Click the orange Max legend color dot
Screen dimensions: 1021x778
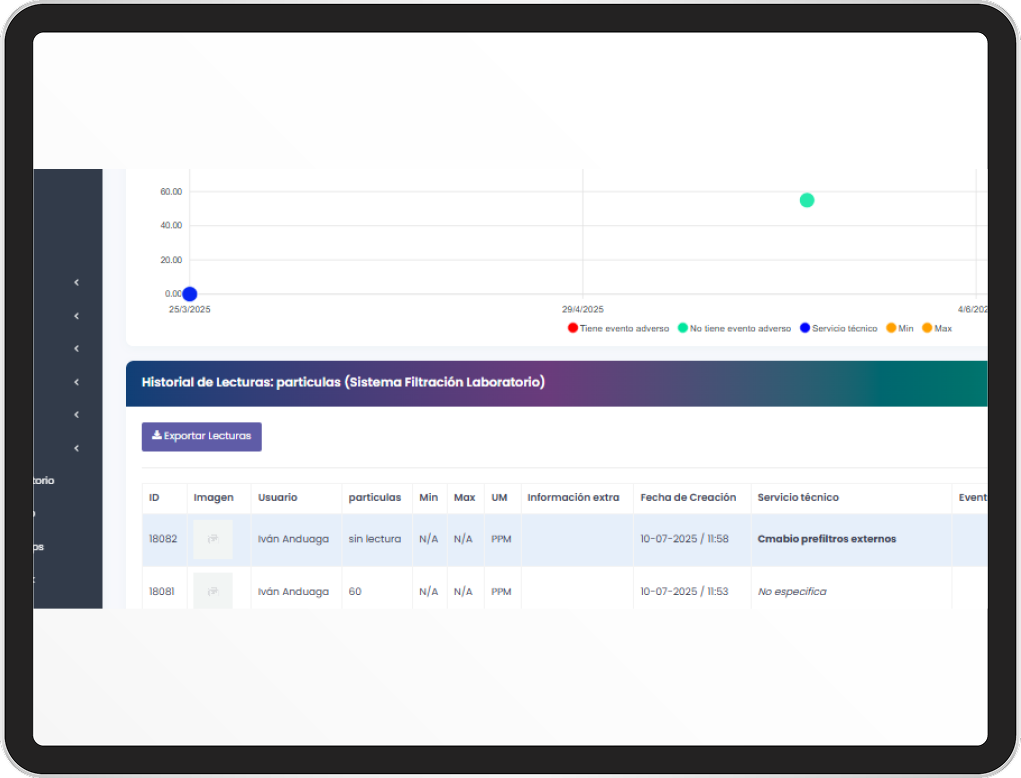coord(927,328)
